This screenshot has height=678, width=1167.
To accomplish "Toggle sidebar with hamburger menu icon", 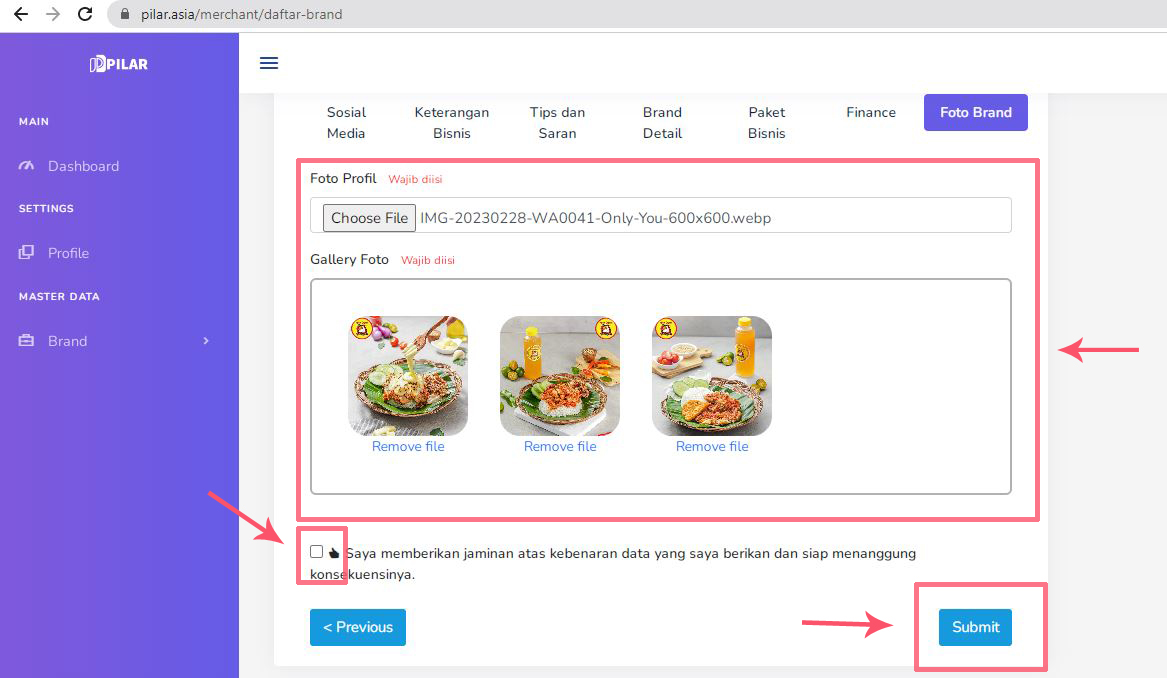I will (269, 63).
